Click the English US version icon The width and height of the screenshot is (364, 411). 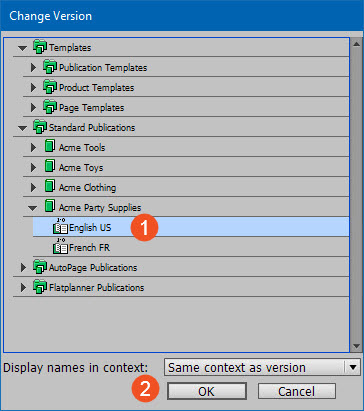tap(60, 226)
